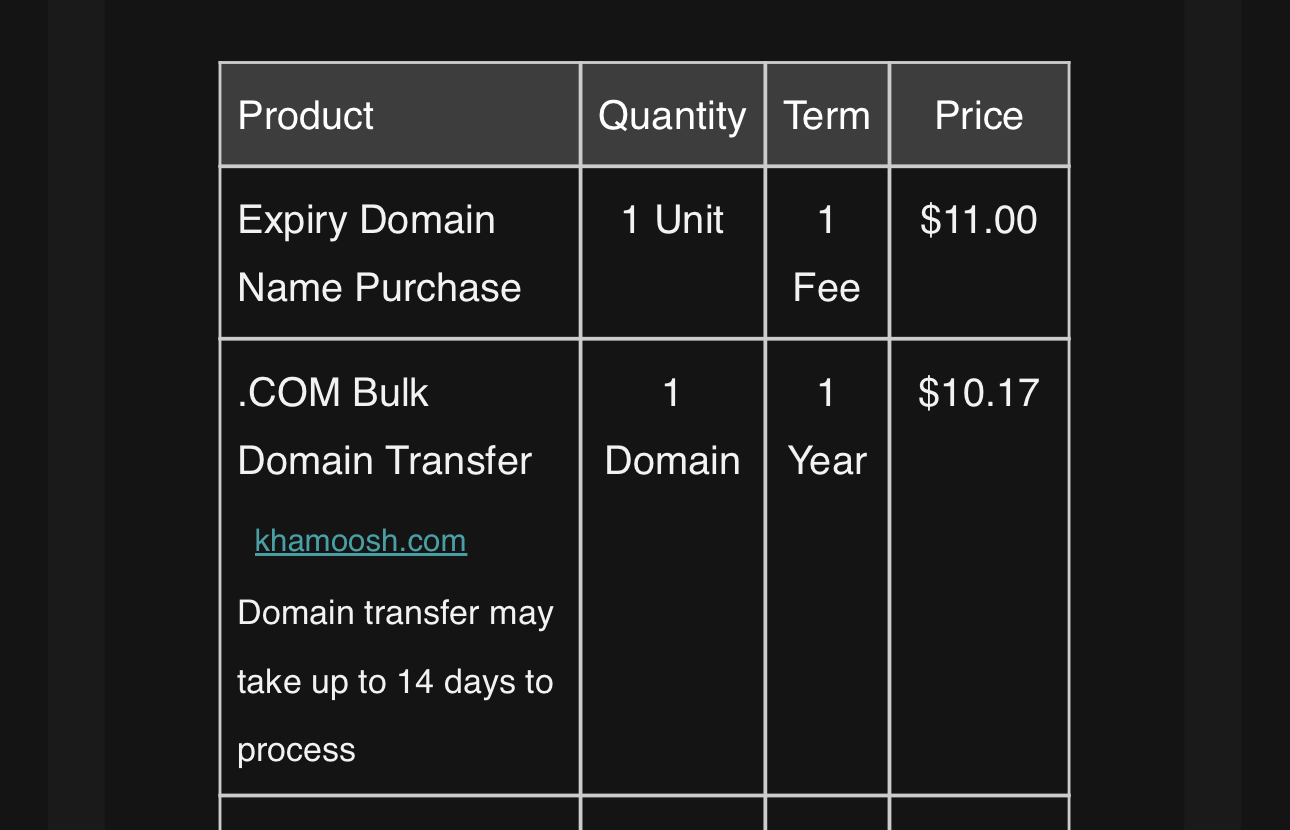Click the Product column header
The width and height of the screenshot is (1290, 830).
coord(400,115)
